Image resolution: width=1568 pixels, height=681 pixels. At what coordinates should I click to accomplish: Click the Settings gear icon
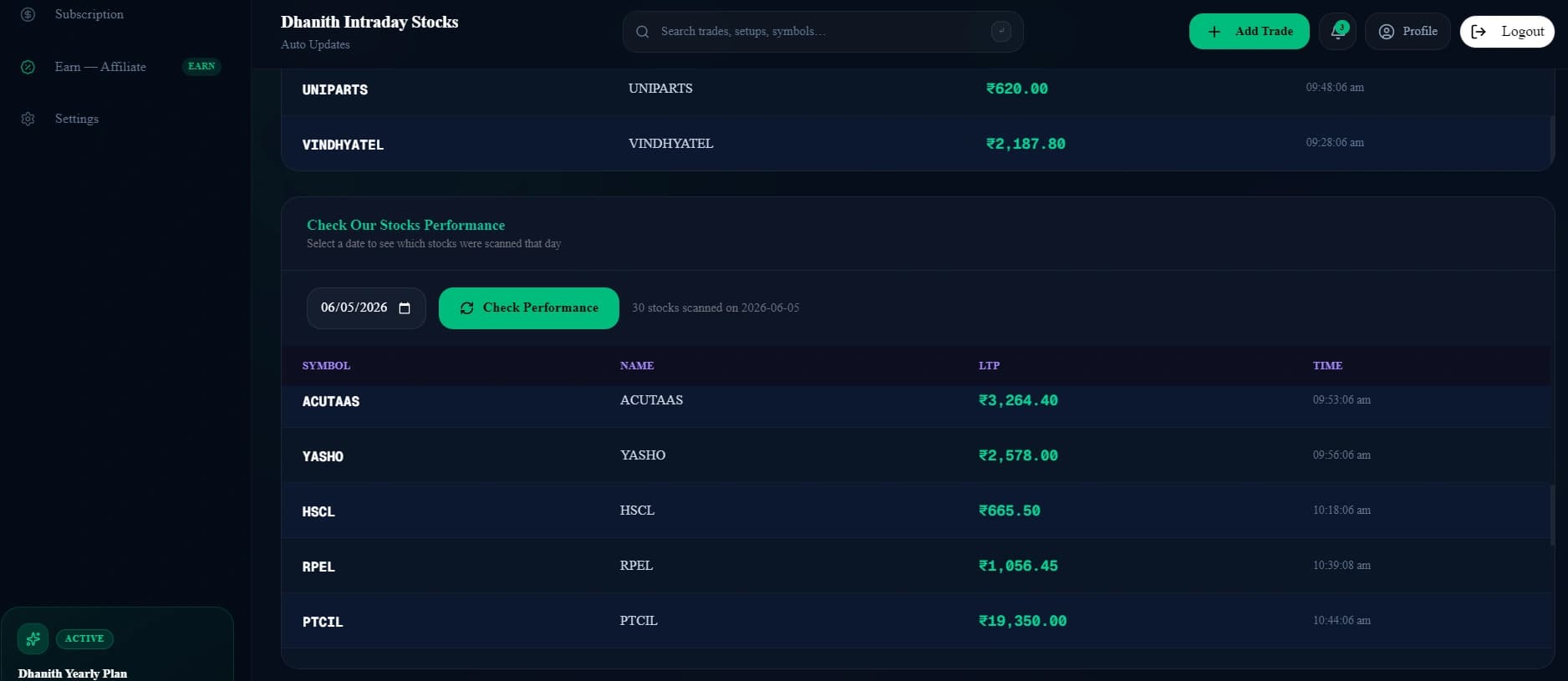28,119
